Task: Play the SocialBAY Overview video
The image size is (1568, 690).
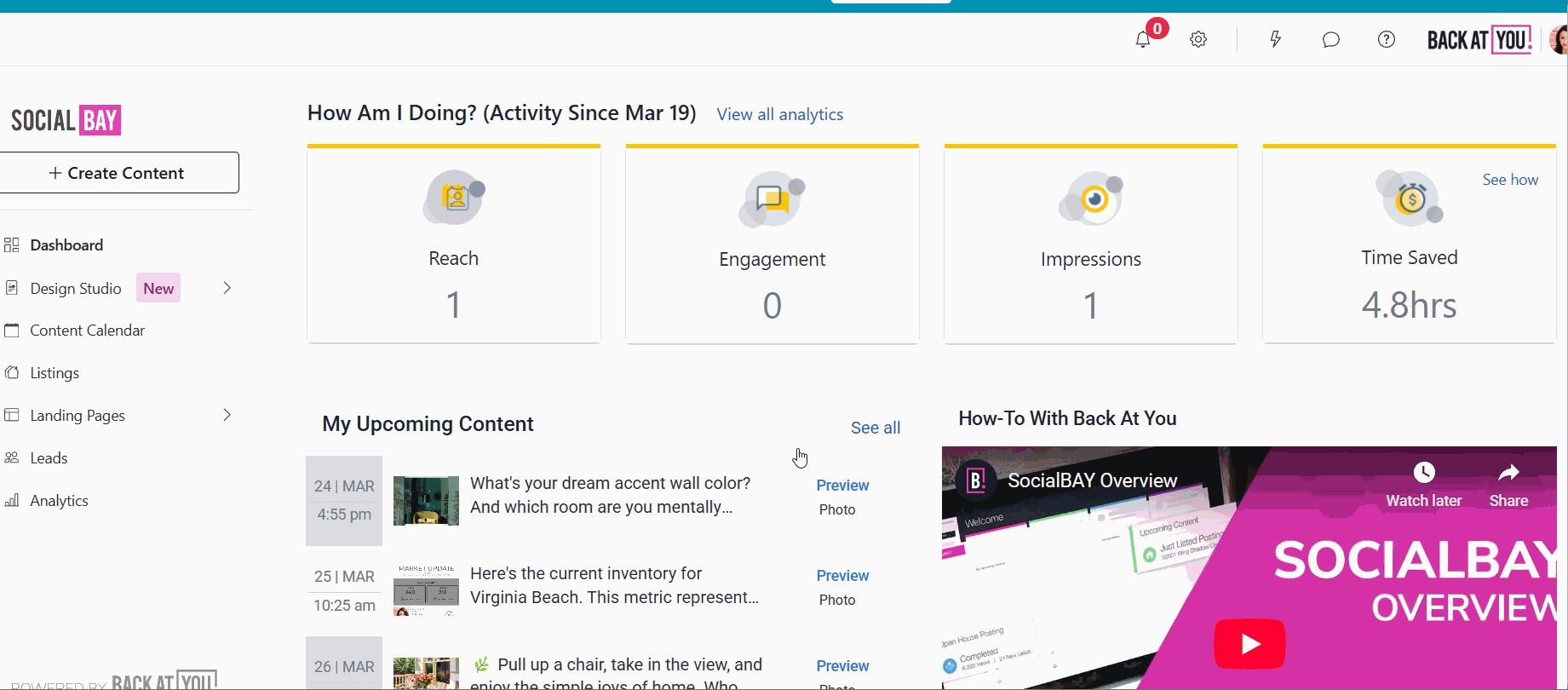Action: tap(1249, 643)
